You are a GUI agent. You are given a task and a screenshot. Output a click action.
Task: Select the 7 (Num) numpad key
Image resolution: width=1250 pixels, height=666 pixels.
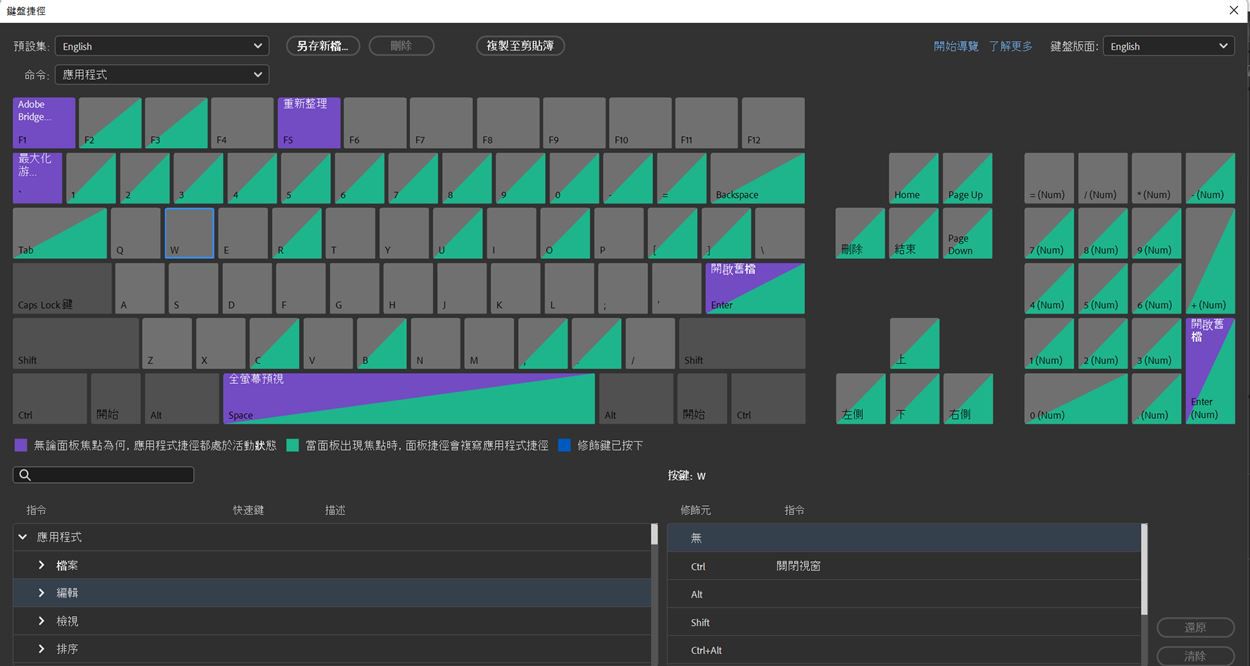click(1049, 233)
